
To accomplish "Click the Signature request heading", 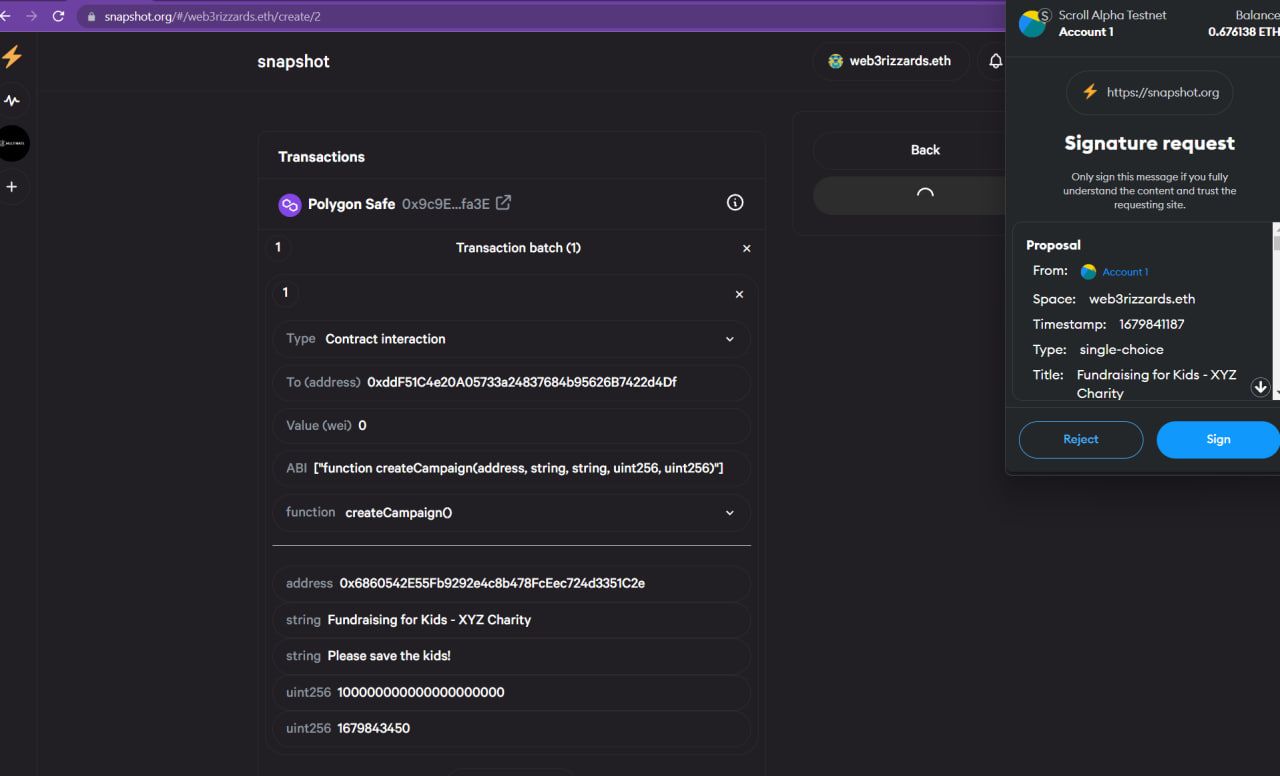I will pos(1150,143).
